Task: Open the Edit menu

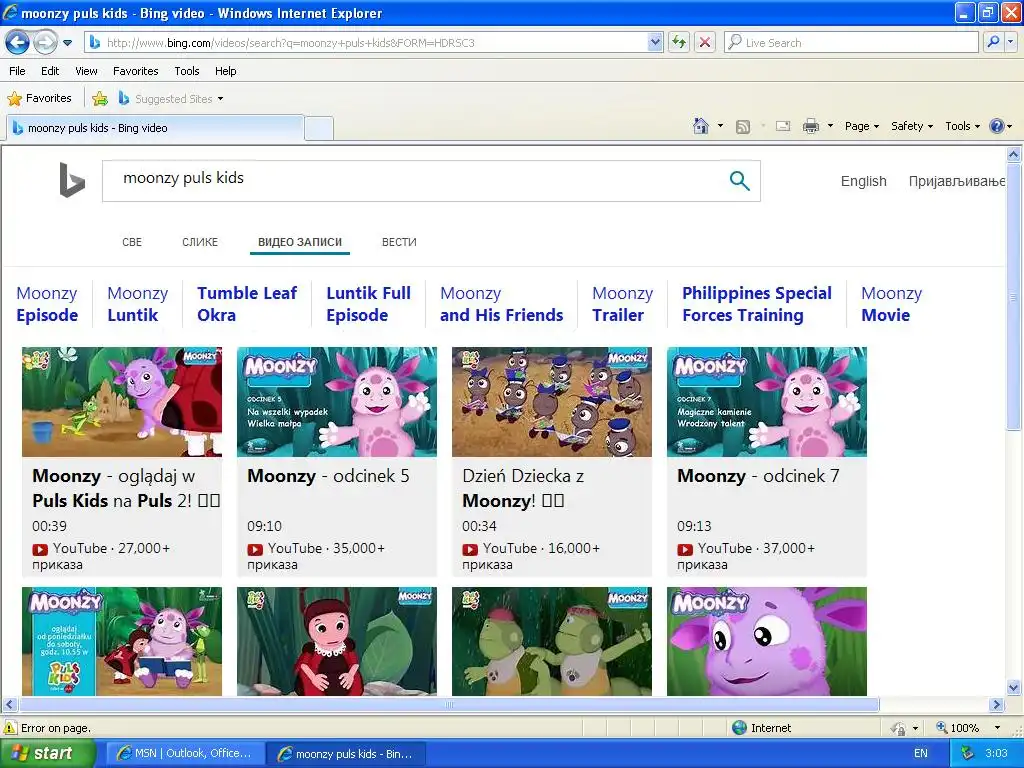Action: tap(50, 71)
